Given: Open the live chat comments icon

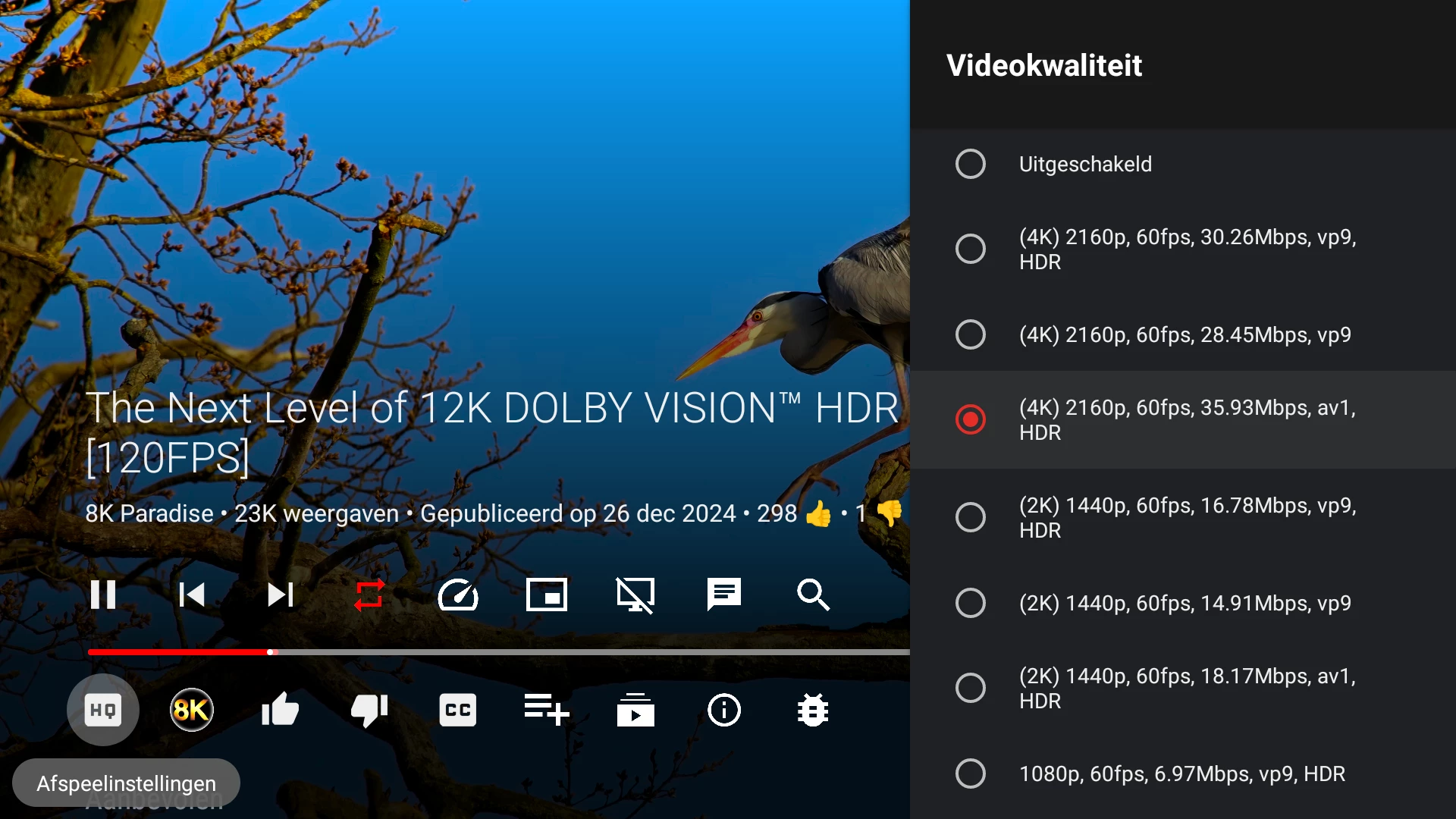Looking at the screenshot, I should 724,595.
